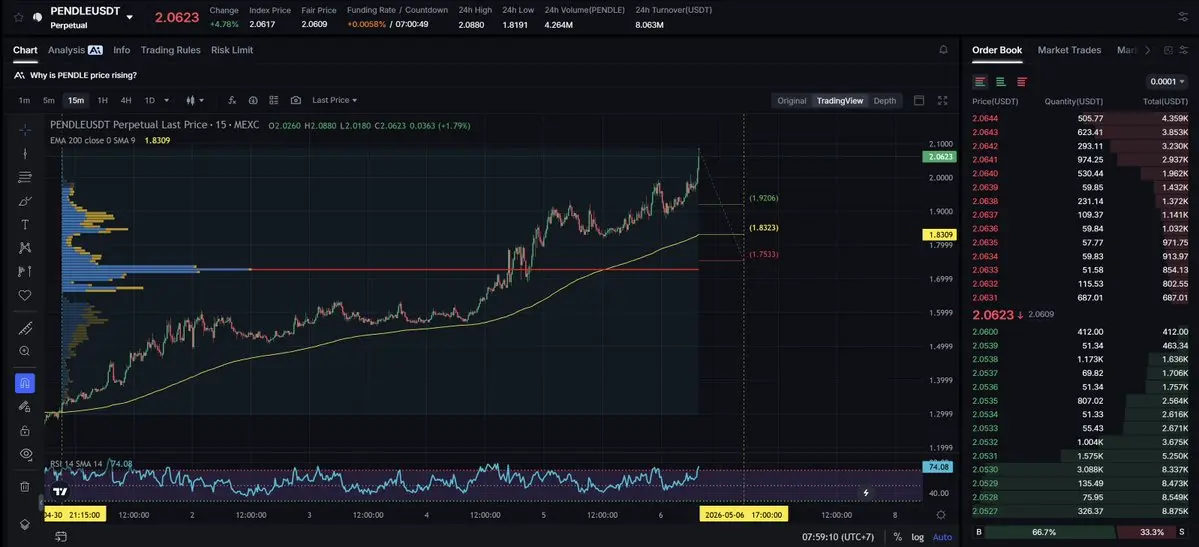This screenshot has height=547, width=1199.
Task: Open the Trading Rules tab
Action: point(171,50)
